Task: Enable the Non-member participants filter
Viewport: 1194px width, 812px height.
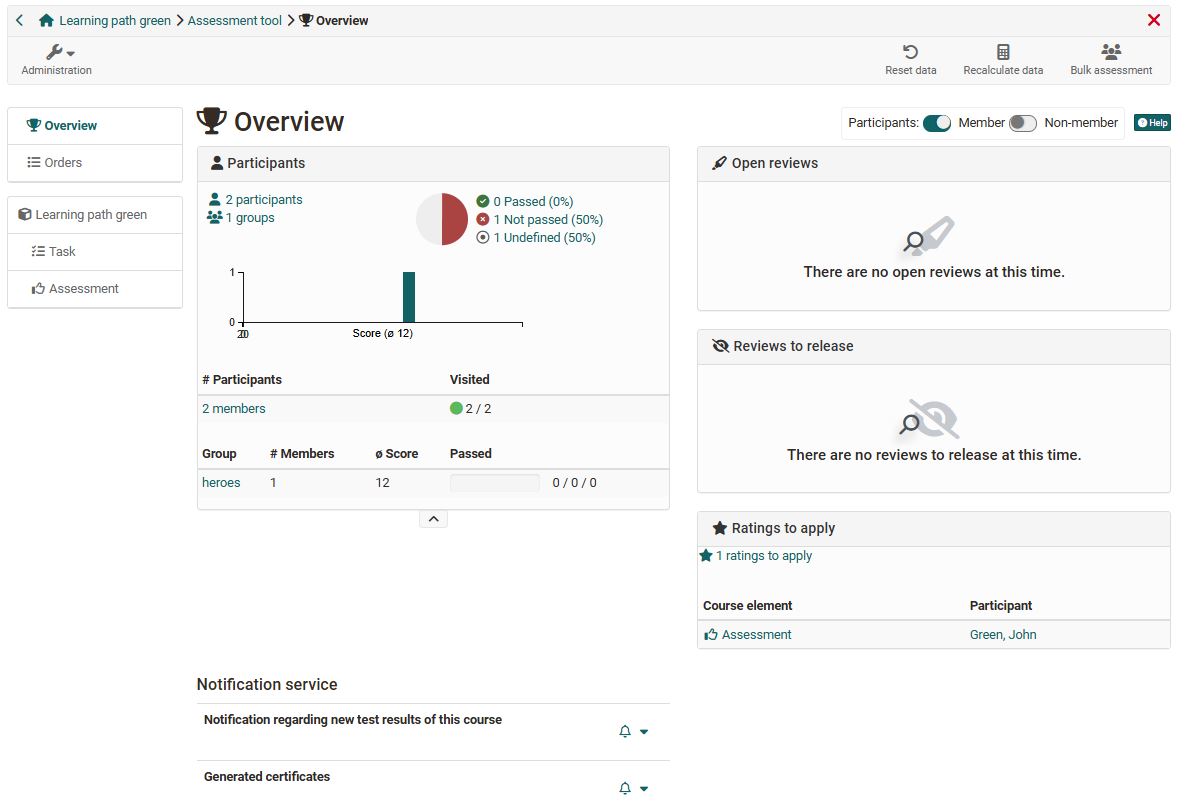Action: (1022, 122)
